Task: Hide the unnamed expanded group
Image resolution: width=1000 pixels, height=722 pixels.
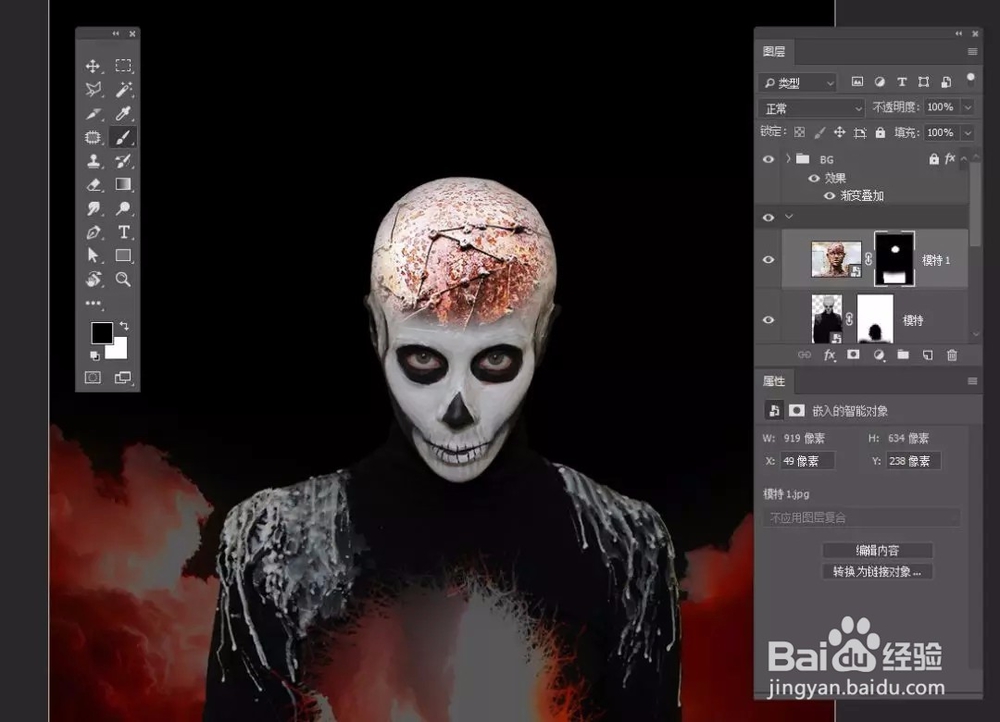Action: click(x=768, y=217)
